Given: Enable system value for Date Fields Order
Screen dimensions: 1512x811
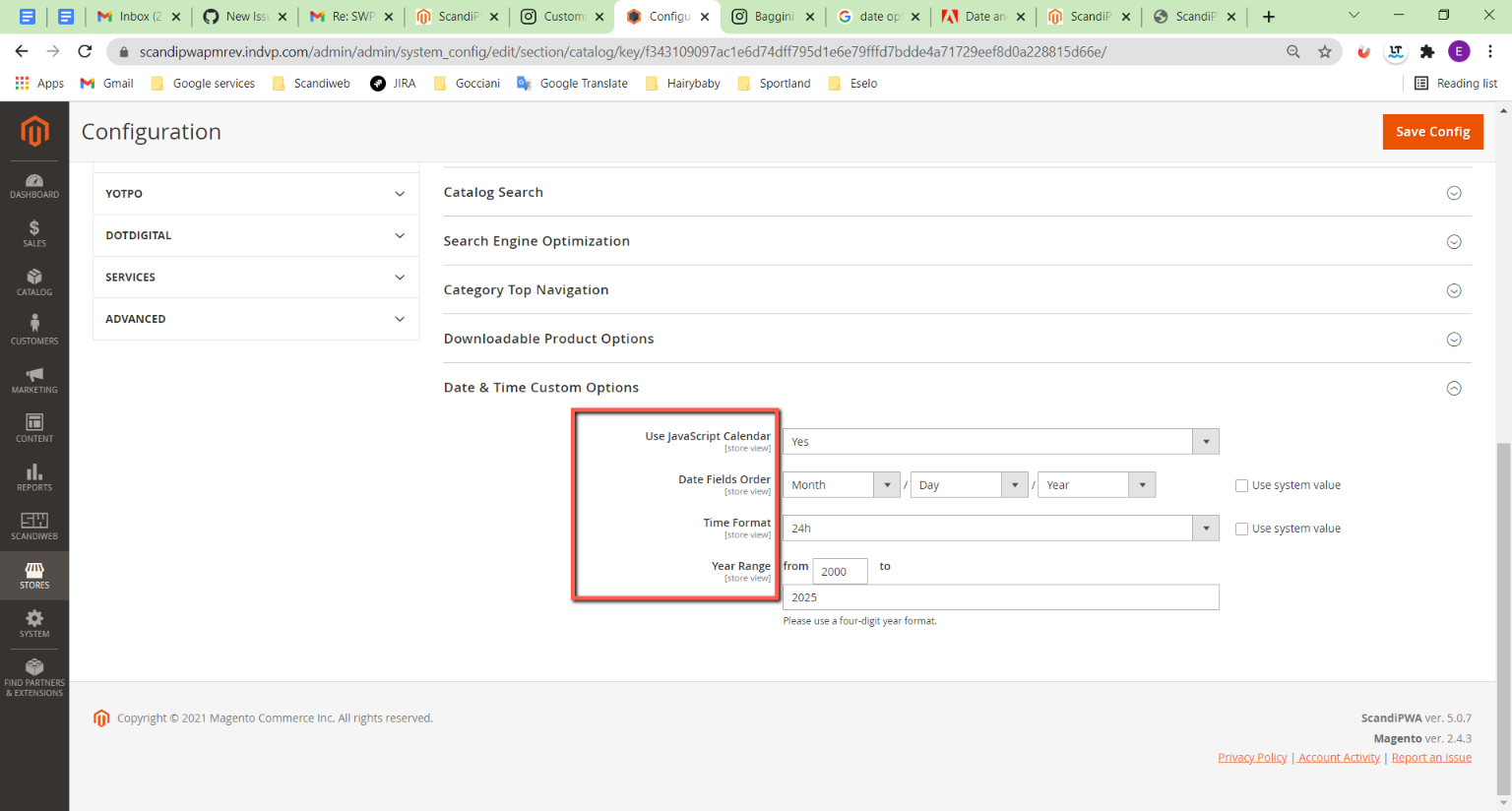Looking at the screenshot, I should click(1241, 484).
